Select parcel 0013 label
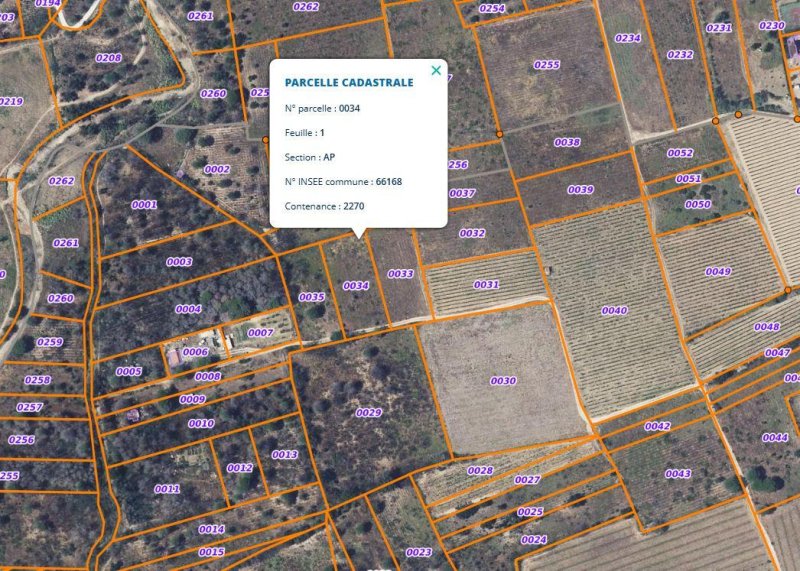 point(285,455)
